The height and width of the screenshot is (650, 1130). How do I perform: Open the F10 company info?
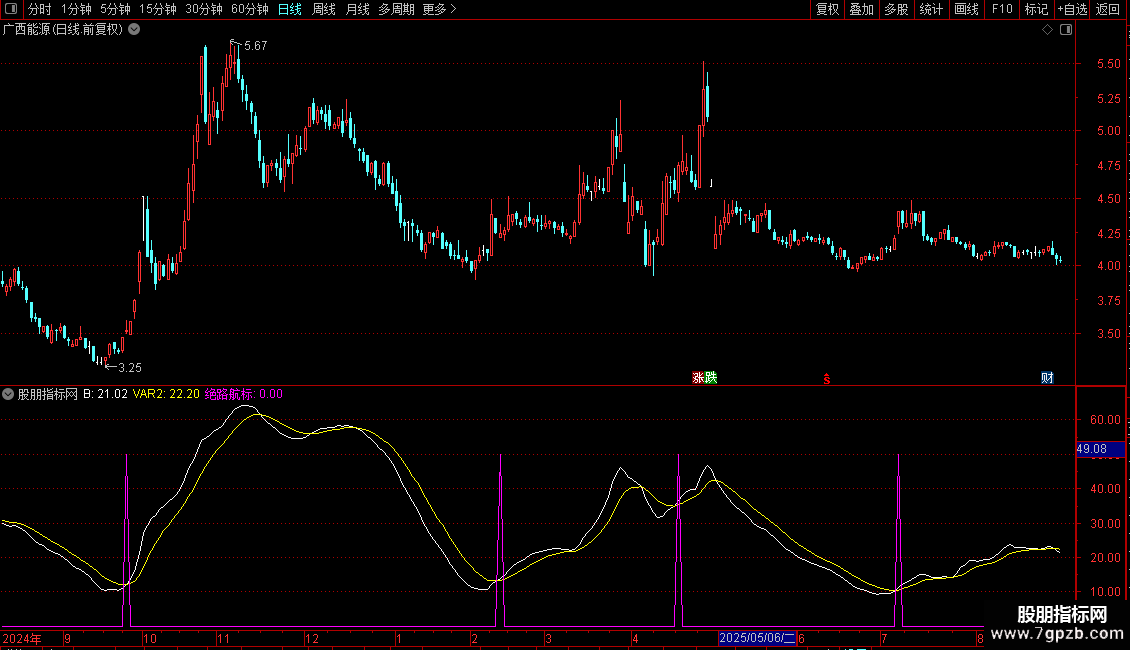1002,9
